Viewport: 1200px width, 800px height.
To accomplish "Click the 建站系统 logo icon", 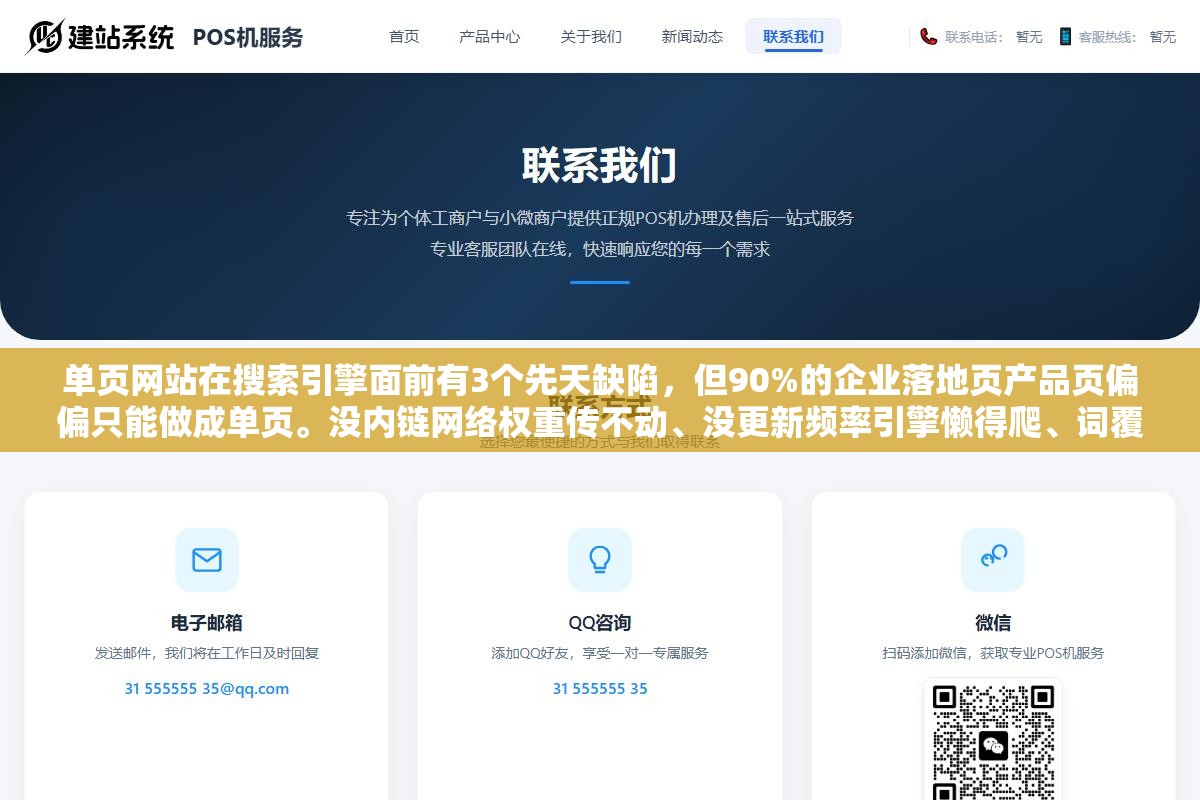I will (101, 37).
